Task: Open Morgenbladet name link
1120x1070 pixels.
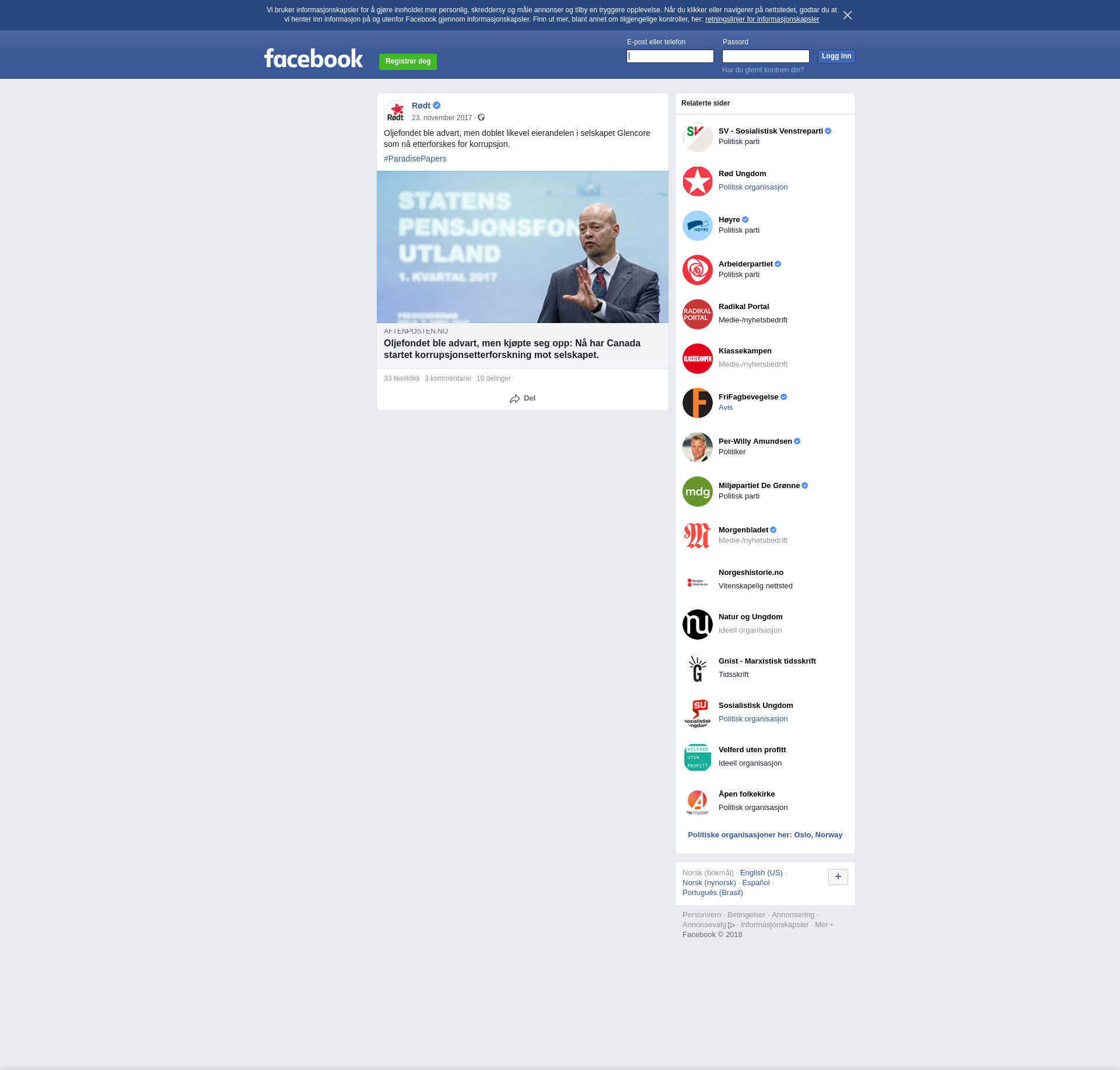Action: 743,530
